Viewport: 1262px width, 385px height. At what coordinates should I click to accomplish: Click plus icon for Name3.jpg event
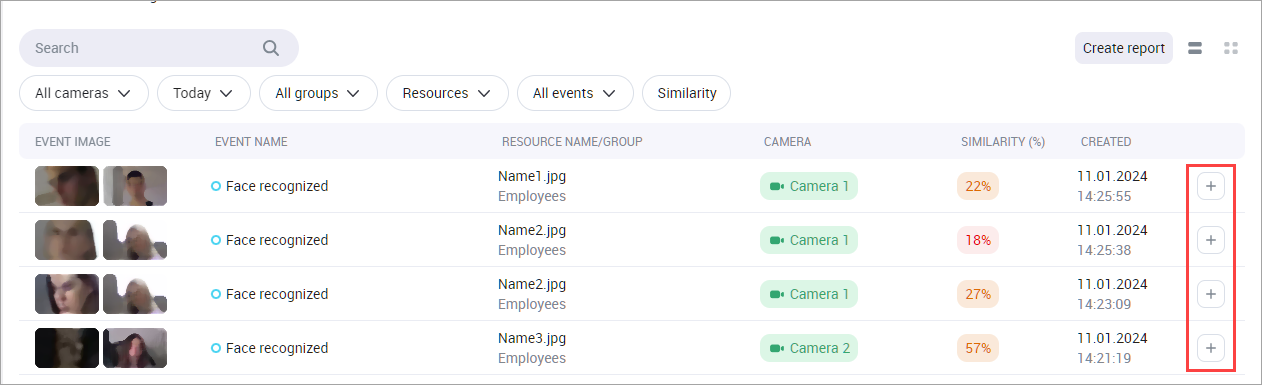pos(1211,348)
